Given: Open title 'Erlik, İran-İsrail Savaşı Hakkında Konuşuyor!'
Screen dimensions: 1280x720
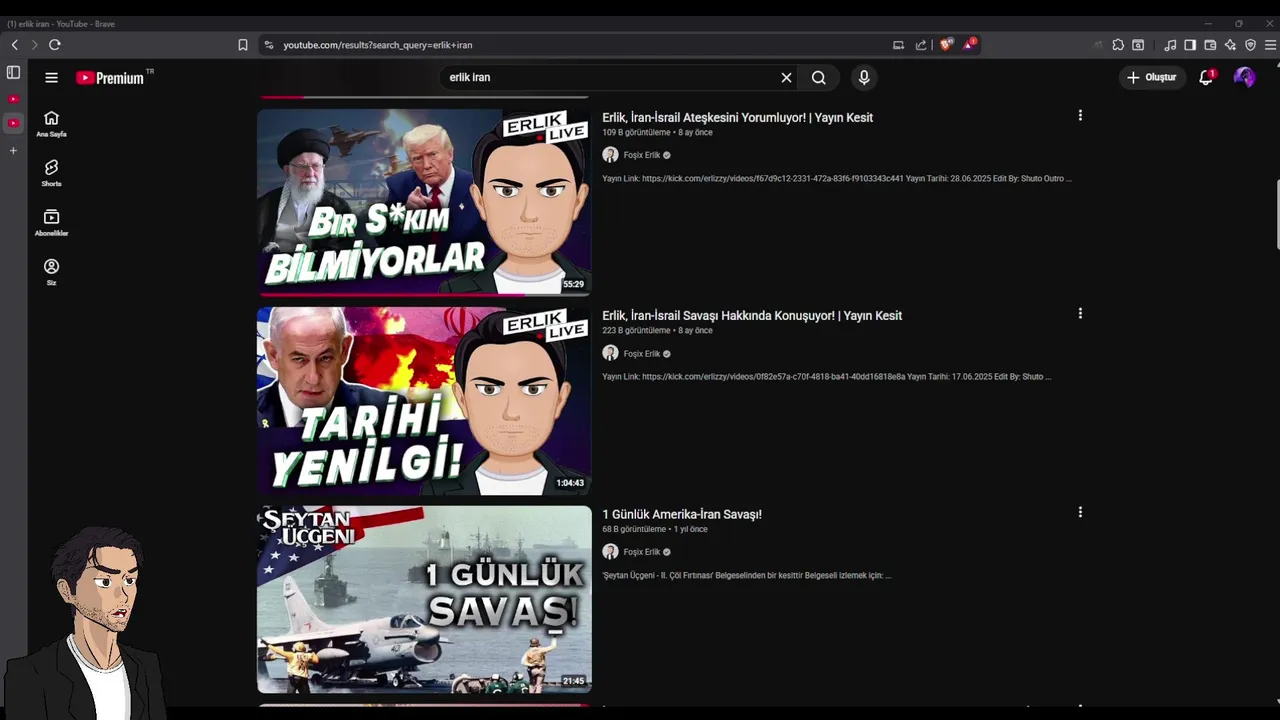Looking at the screenshot, I should [x=752, y=315].
